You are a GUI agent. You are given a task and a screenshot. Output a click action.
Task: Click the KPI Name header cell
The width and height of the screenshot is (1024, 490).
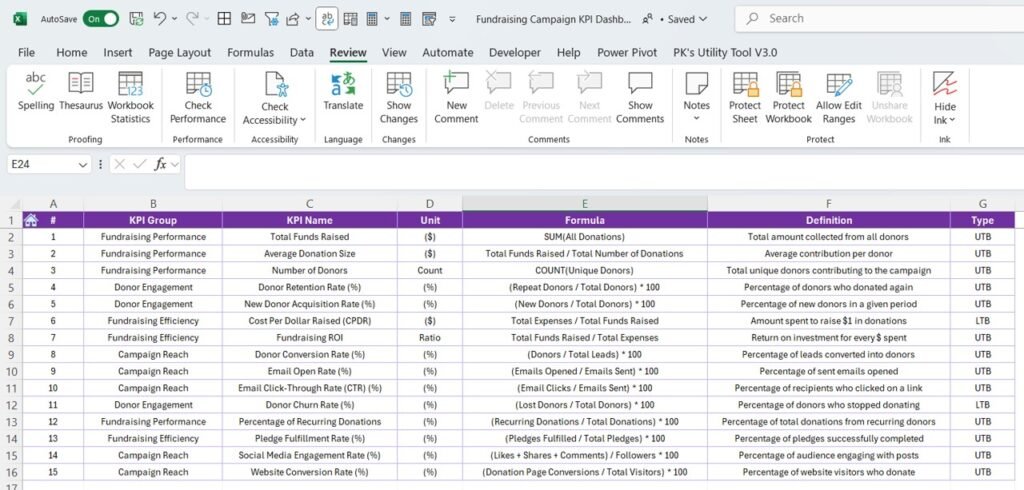[310, 220]
